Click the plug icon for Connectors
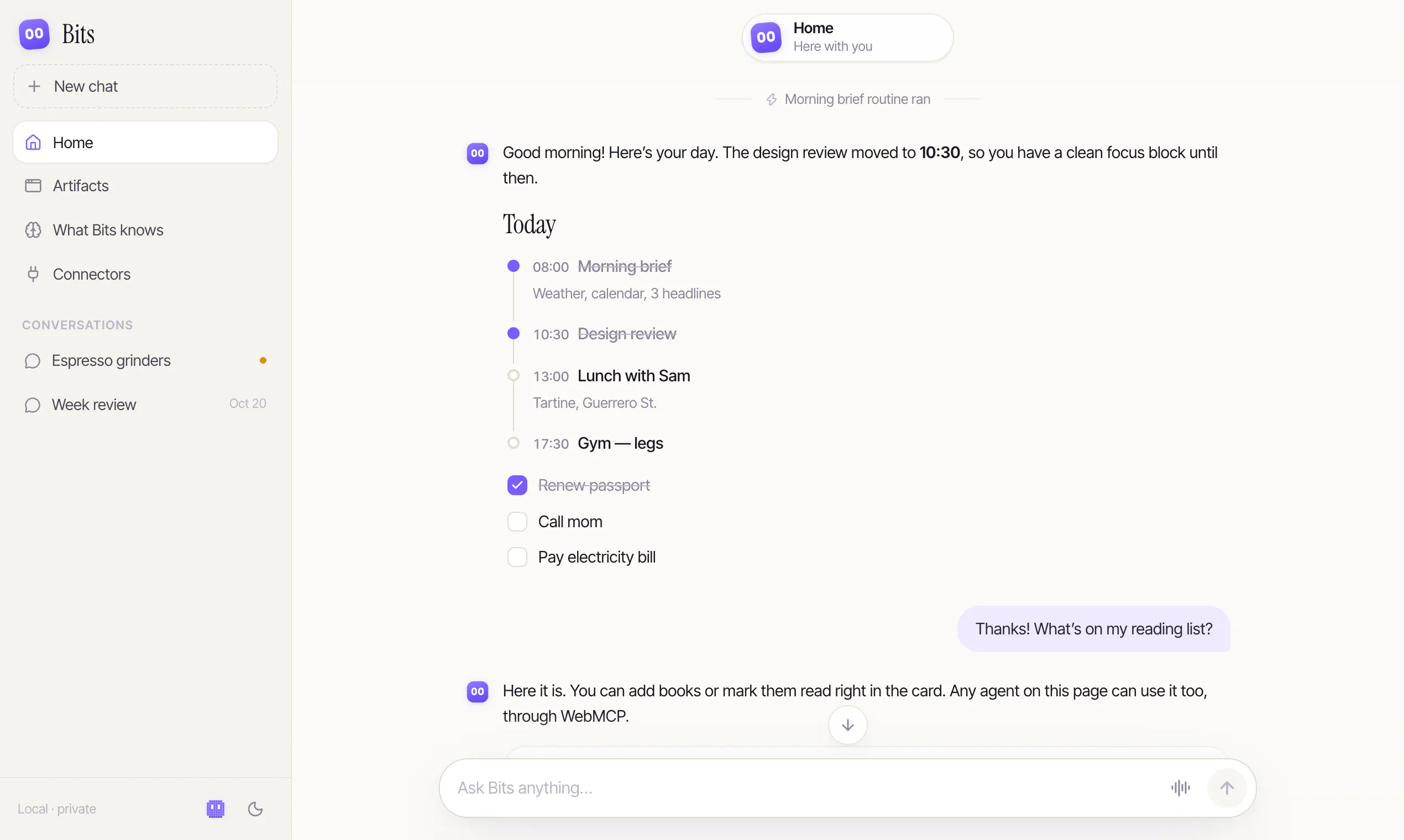 pyautogui.click(x=33, y=274)
